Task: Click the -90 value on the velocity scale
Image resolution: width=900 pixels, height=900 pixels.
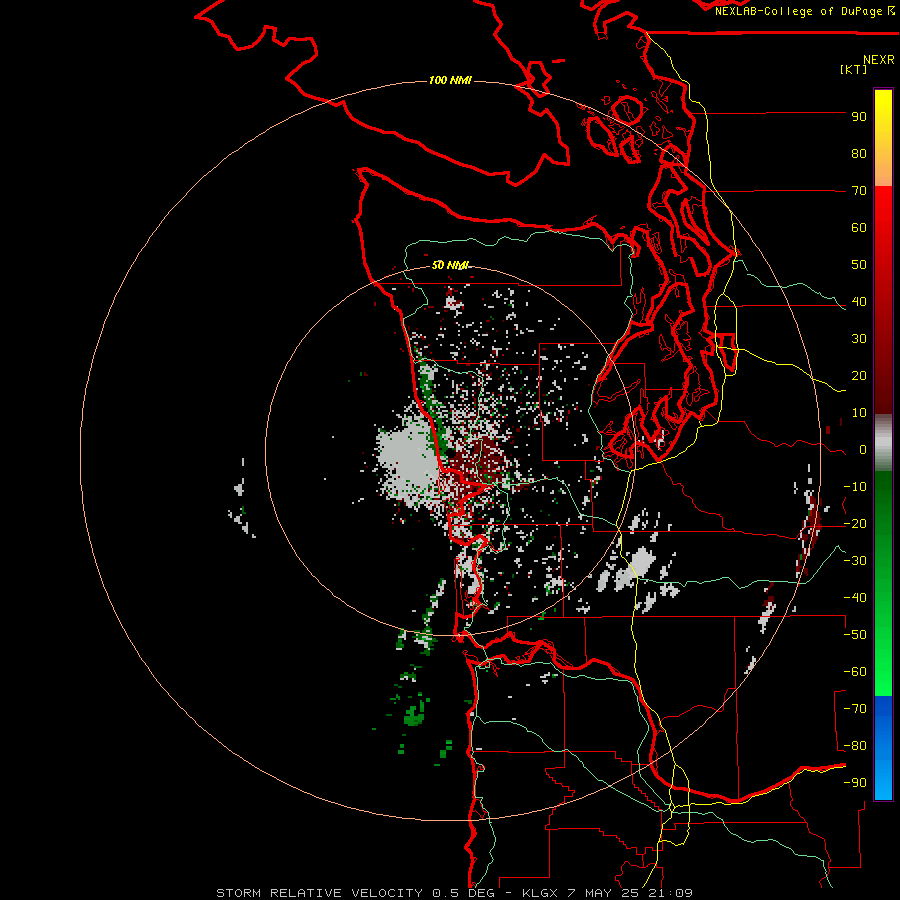Action: point(855,783)
